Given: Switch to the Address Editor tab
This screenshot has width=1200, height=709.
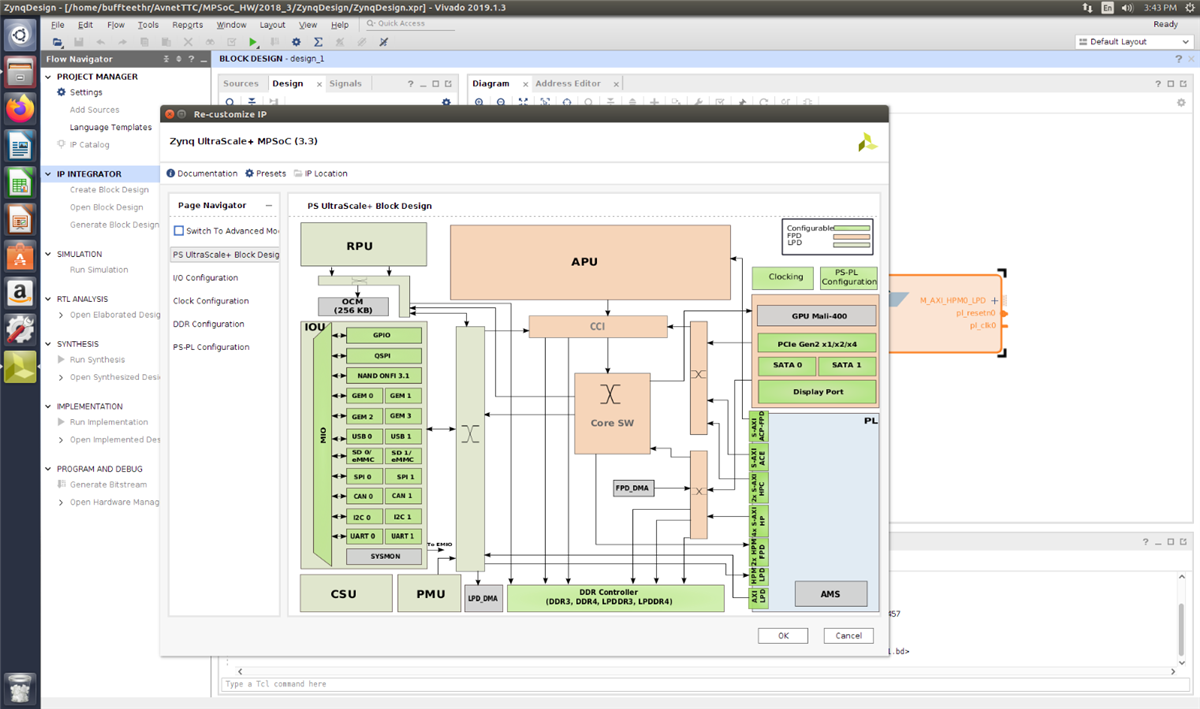Looking at the screenshot, I should pos(568,84).
